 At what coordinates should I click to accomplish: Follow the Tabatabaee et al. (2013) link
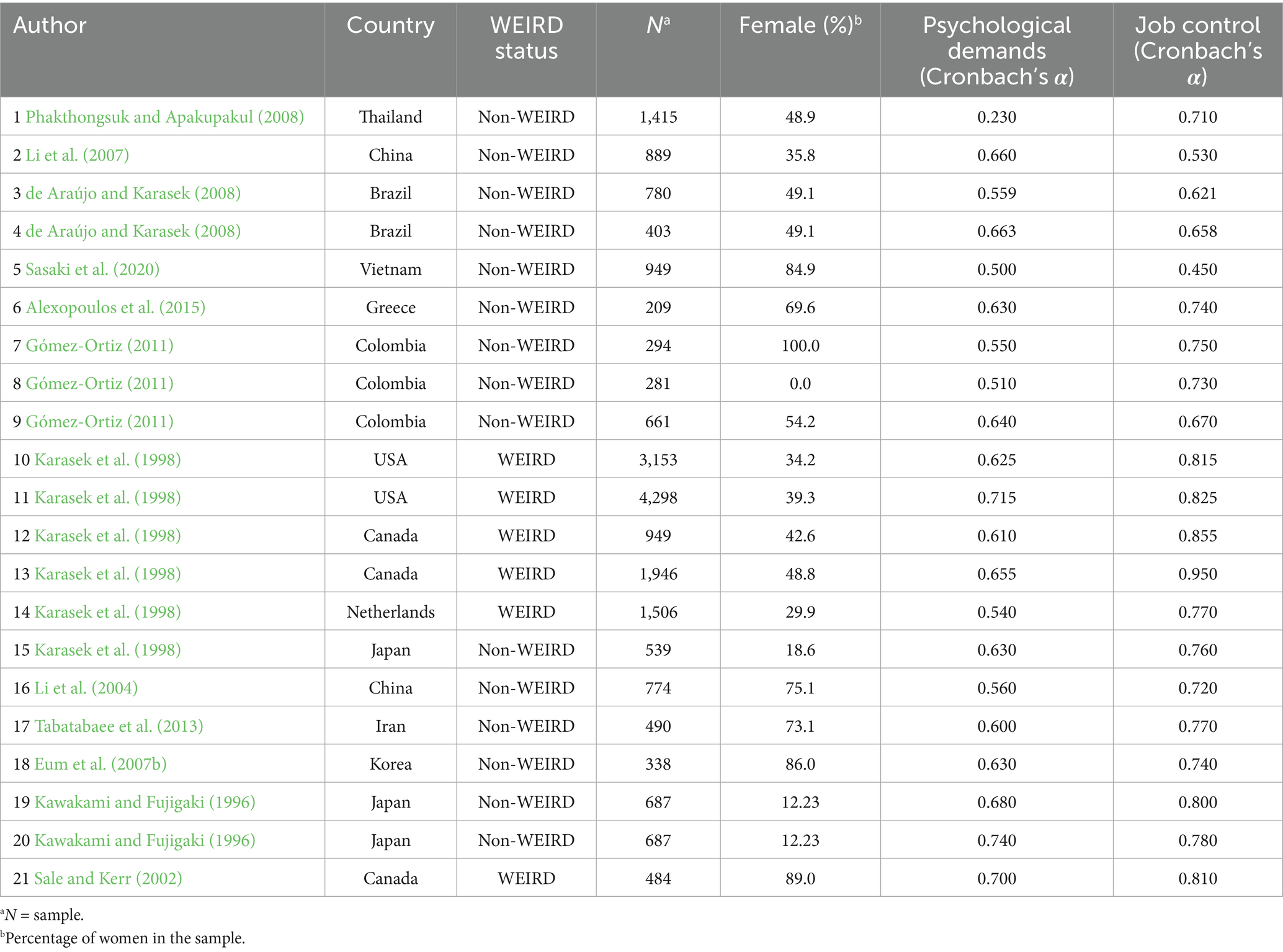(x=118, y=726)
